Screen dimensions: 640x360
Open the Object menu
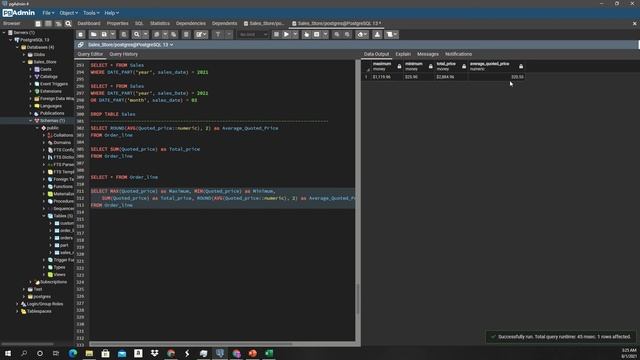(x=69, y=13)
